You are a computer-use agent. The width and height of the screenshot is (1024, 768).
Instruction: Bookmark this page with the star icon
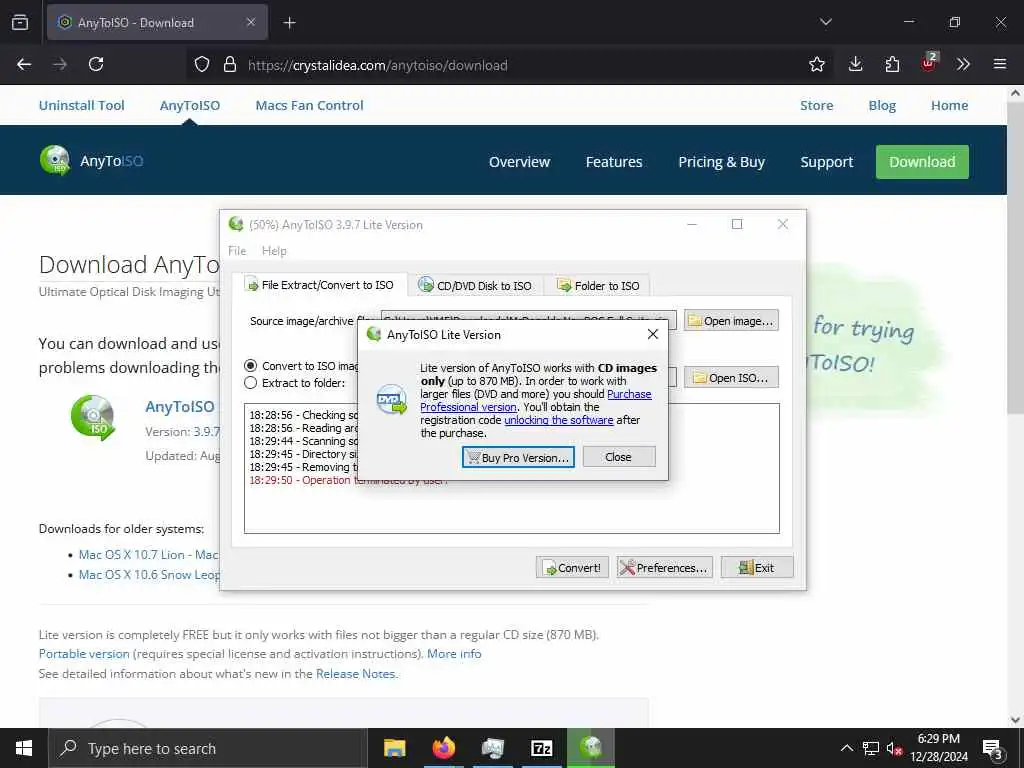(816, 64)
